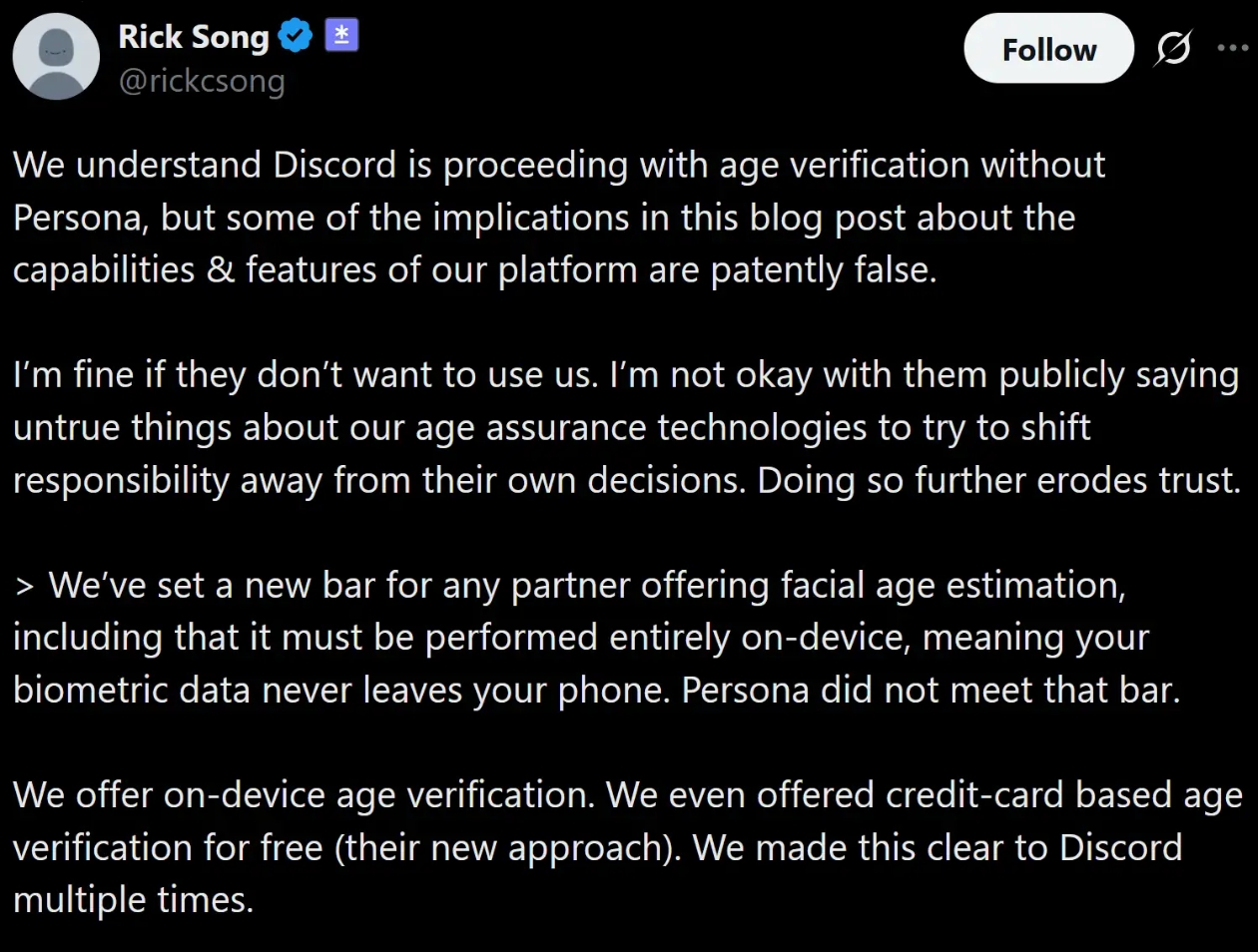Click the line "capabilities & features of our platform"

click(474, 270)
